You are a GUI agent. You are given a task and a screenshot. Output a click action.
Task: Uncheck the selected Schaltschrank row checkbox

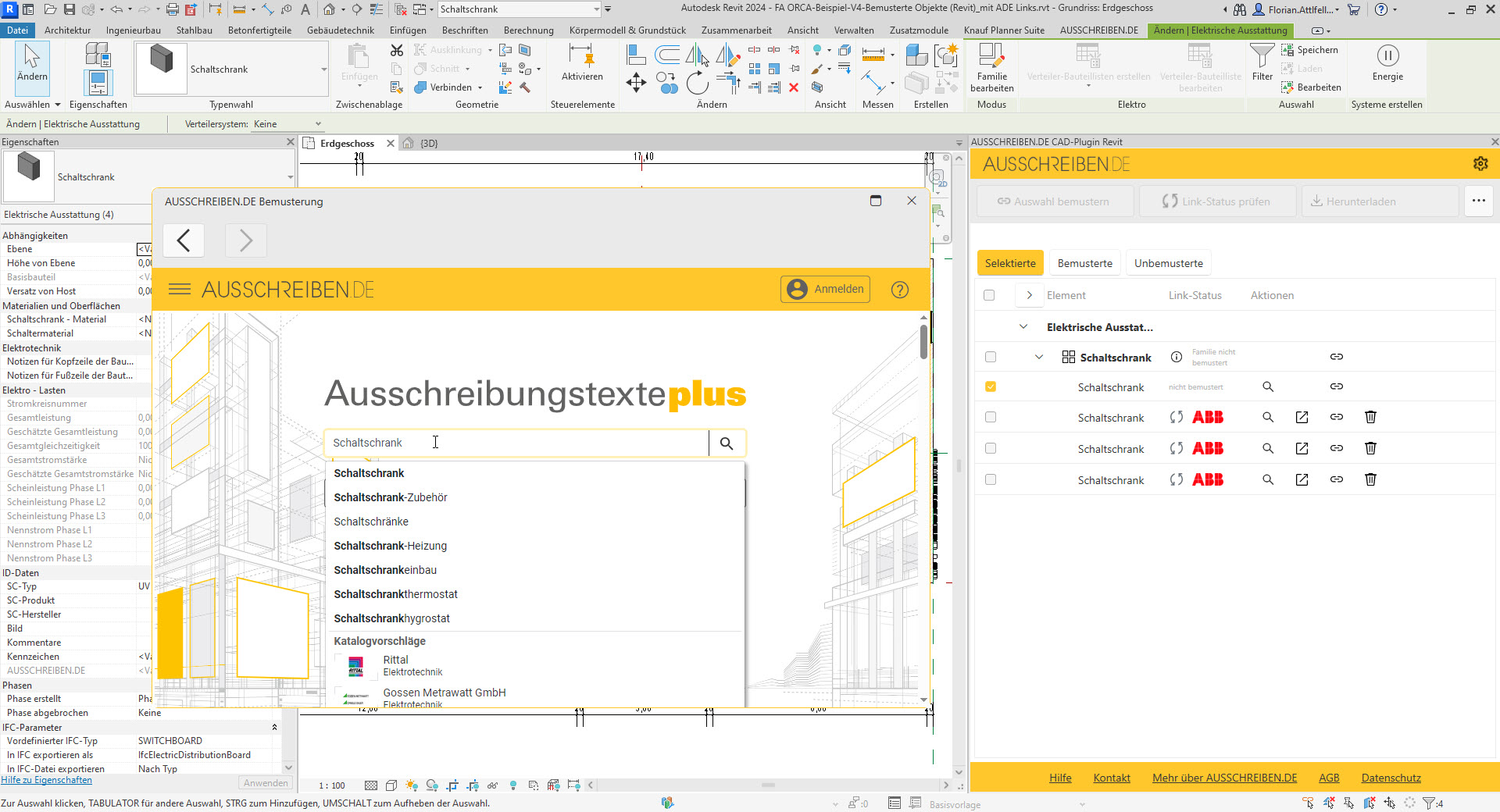(991, 387)
